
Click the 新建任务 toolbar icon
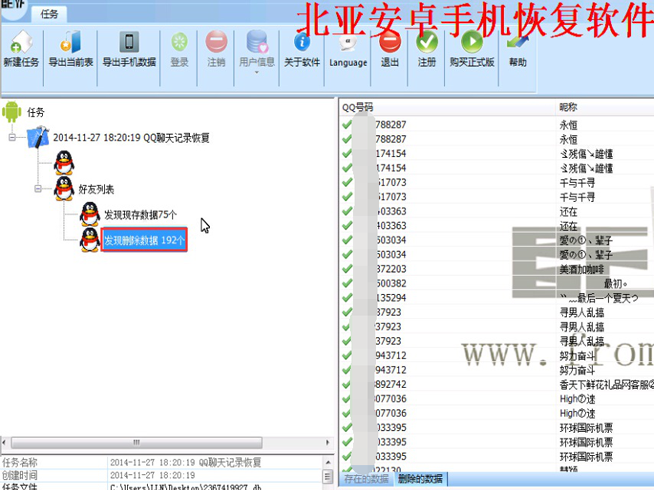(21, 43)
